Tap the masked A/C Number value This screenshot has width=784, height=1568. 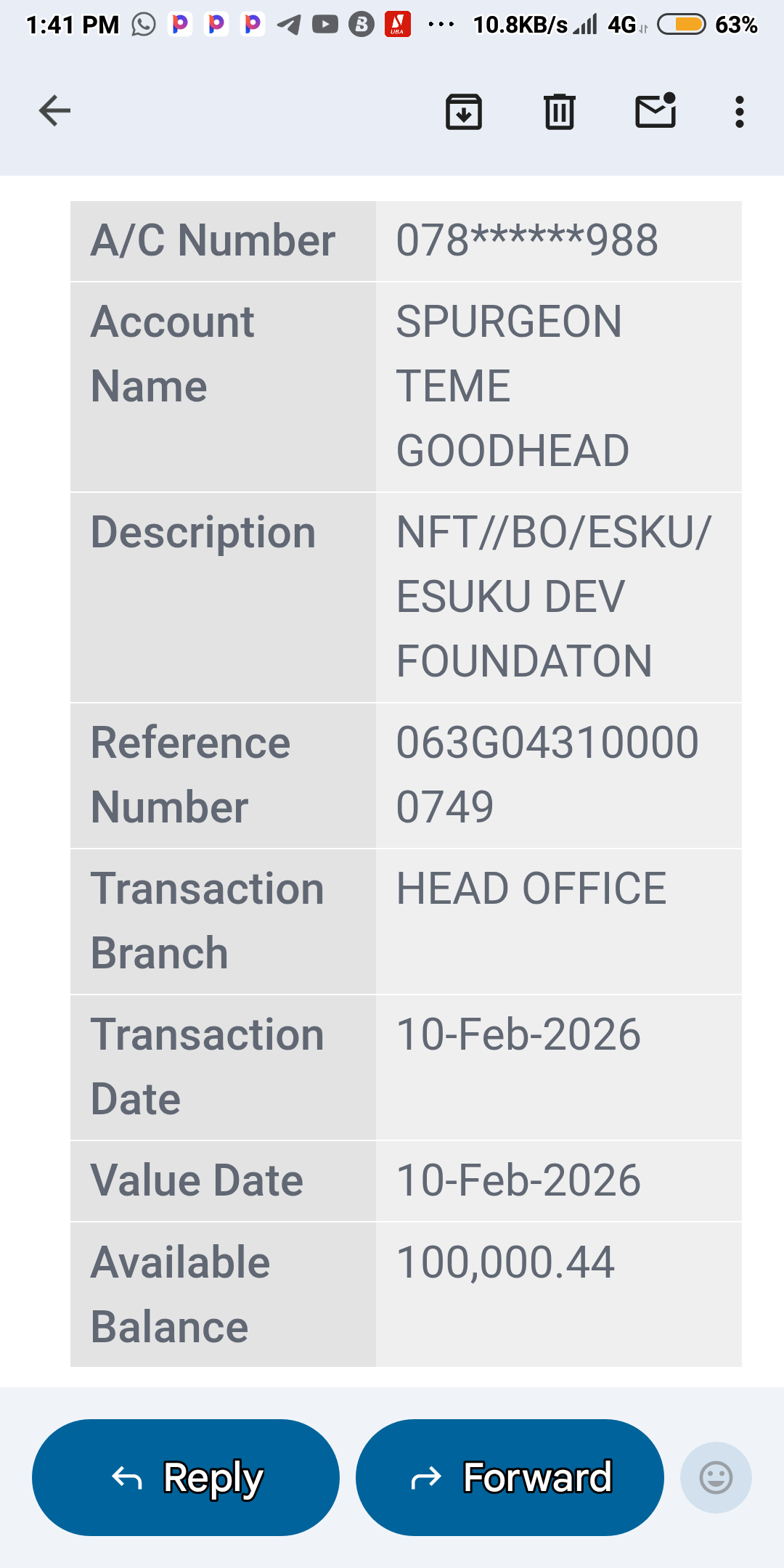527,240
